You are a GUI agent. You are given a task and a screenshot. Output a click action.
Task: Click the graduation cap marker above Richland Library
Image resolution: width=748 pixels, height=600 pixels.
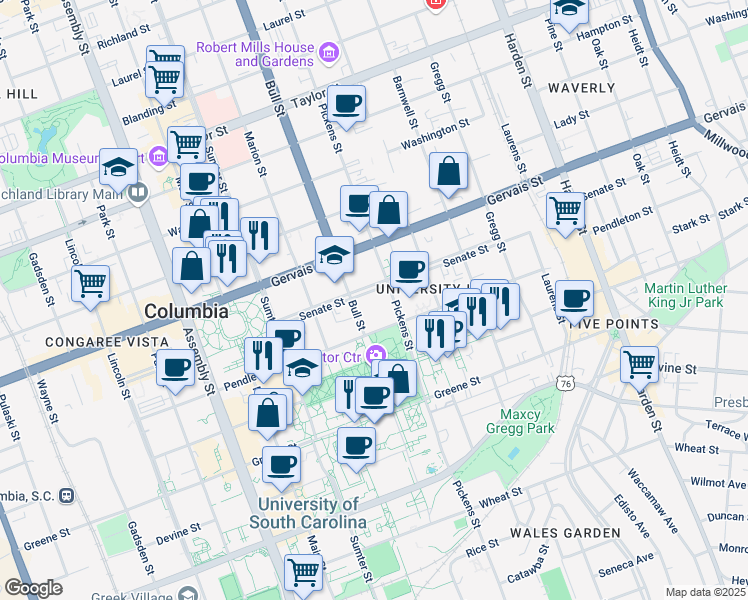coord(119,167)
